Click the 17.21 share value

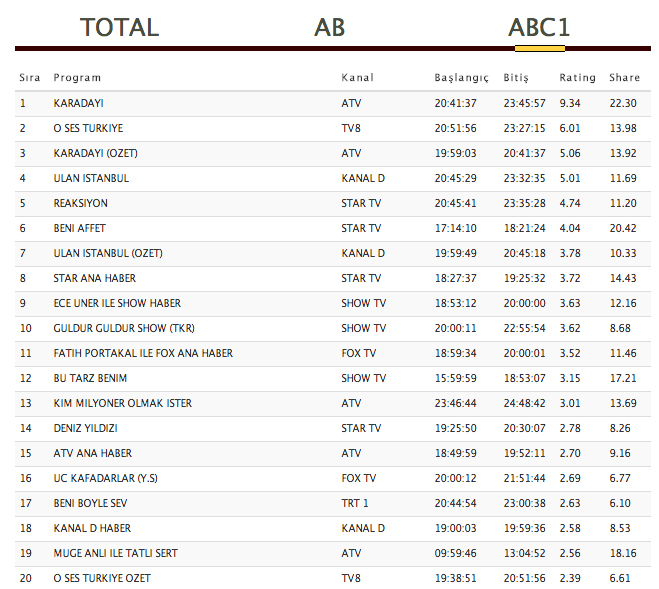[623, 378]
